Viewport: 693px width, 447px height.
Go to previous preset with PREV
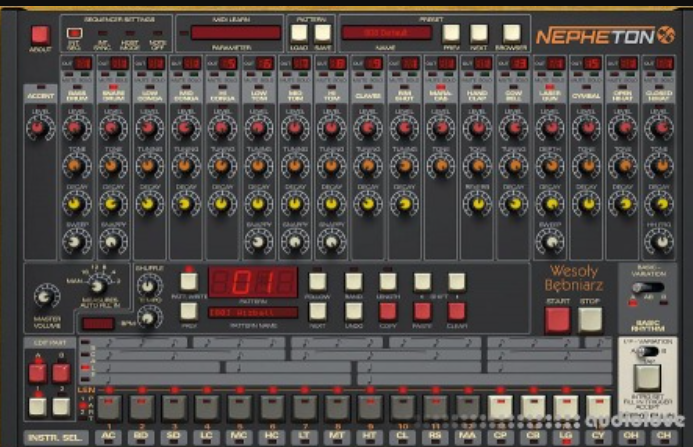click(x=451, y=33)
